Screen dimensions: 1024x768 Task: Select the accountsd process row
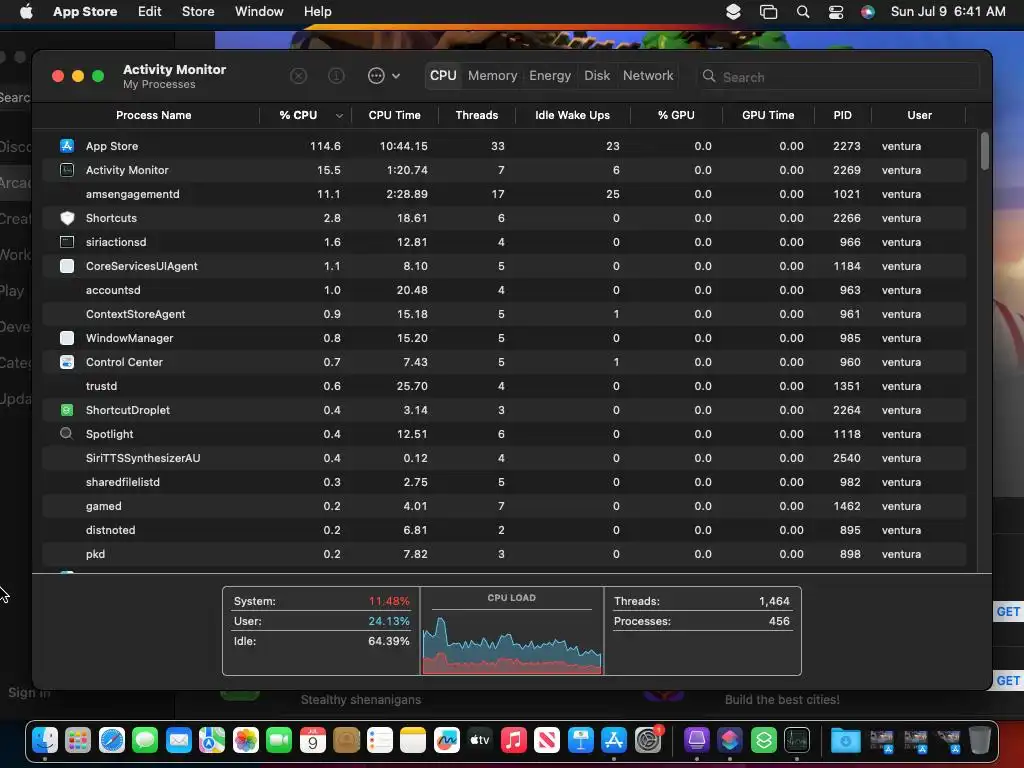pyautogui.click(x=504, y=290)
